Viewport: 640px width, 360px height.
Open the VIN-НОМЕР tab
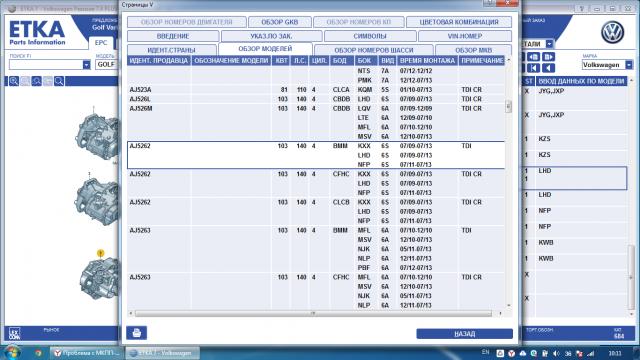coord(464,36)
